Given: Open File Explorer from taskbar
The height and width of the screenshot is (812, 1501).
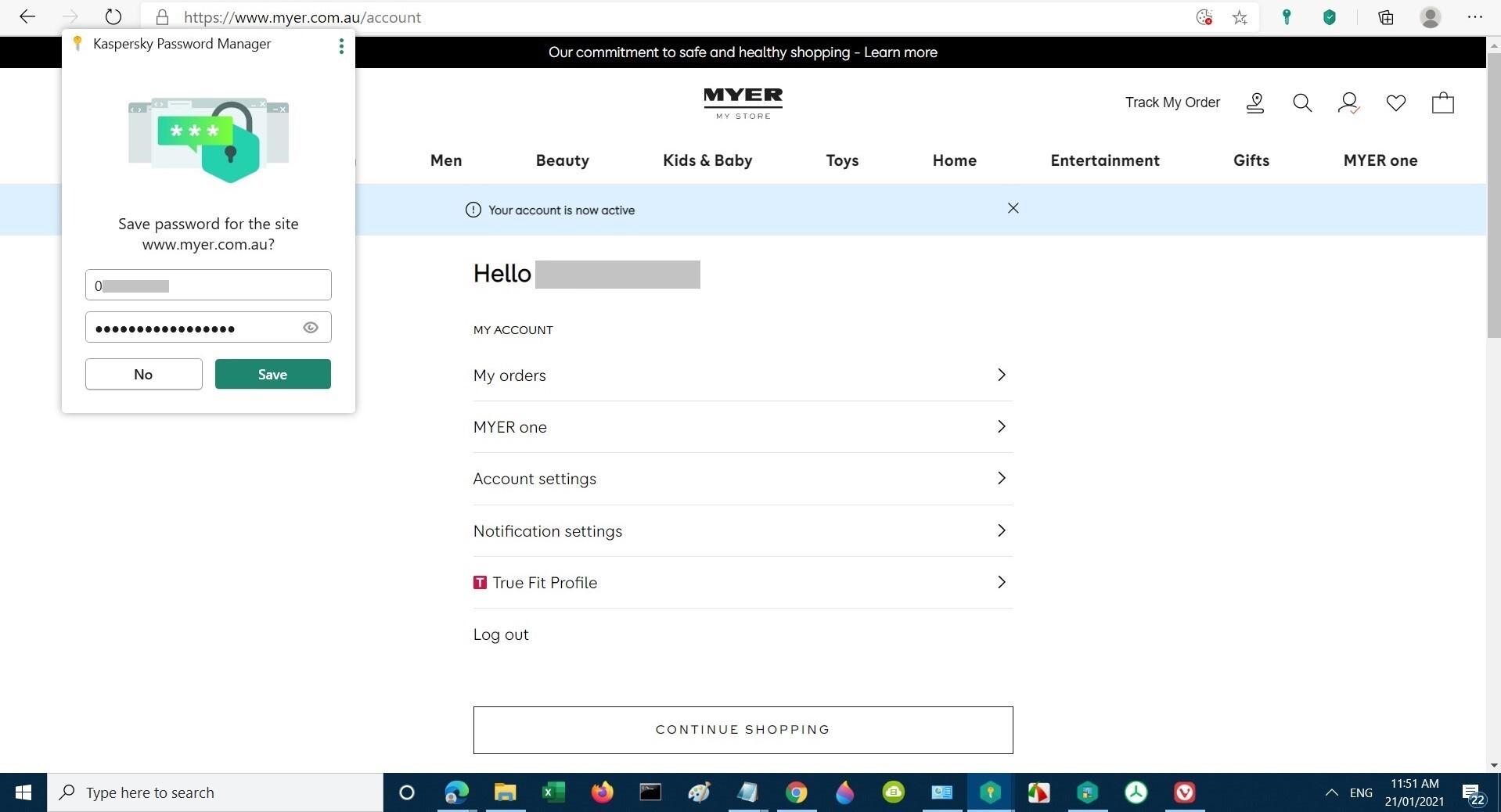Looking at the screenshot, I should (506, 792).
